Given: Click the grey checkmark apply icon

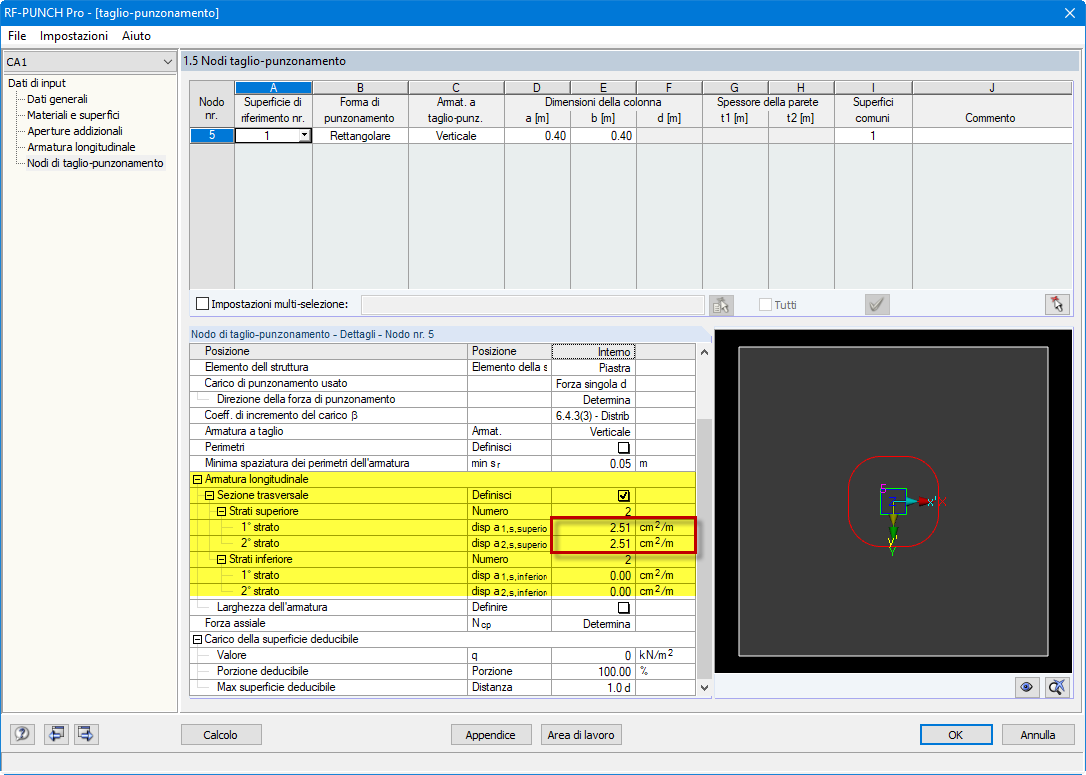Looking at the screenshot, I should click(x=878, y=305).
